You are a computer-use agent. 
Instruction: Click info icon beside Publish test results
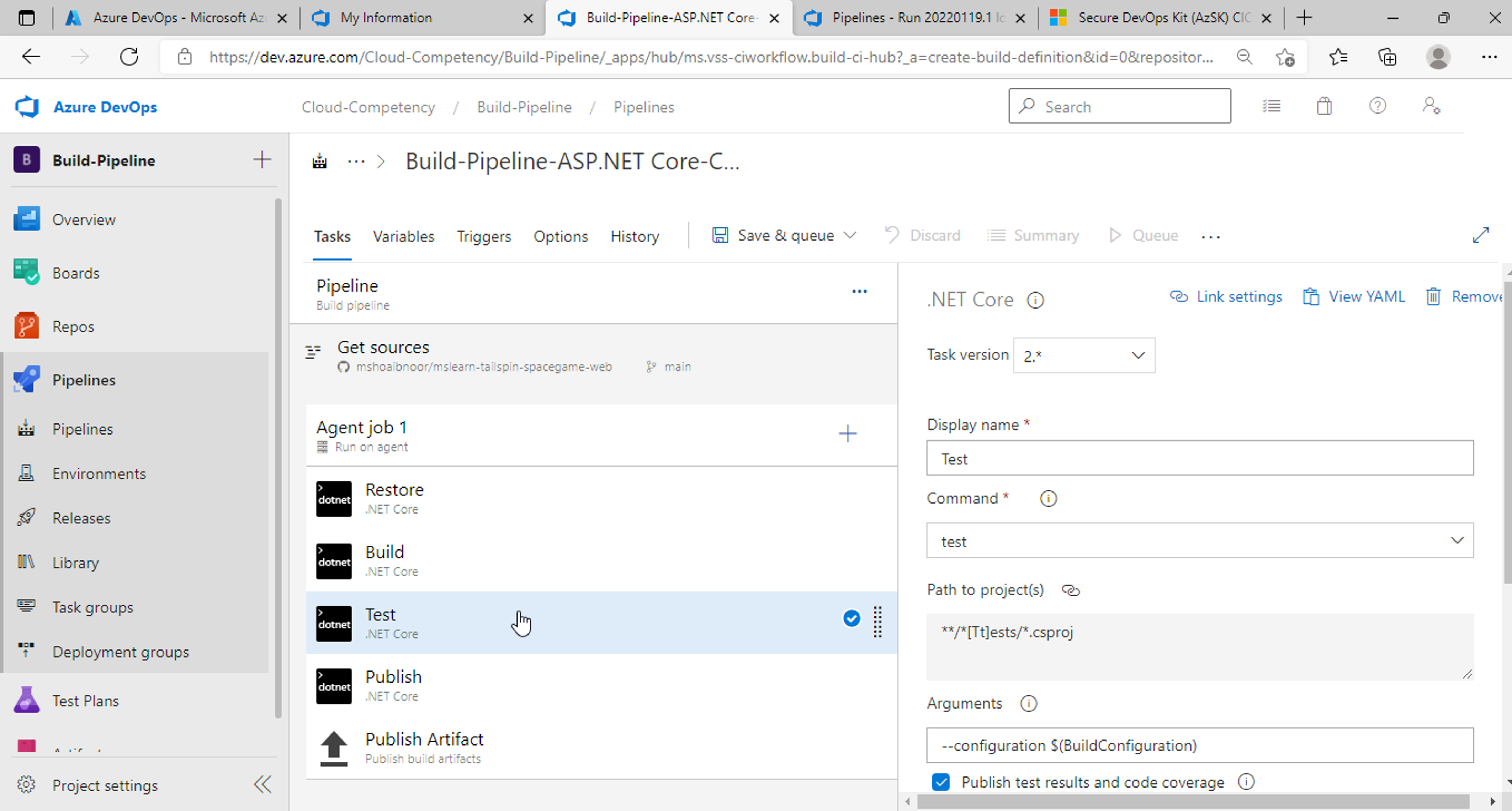click(1246, 781)
